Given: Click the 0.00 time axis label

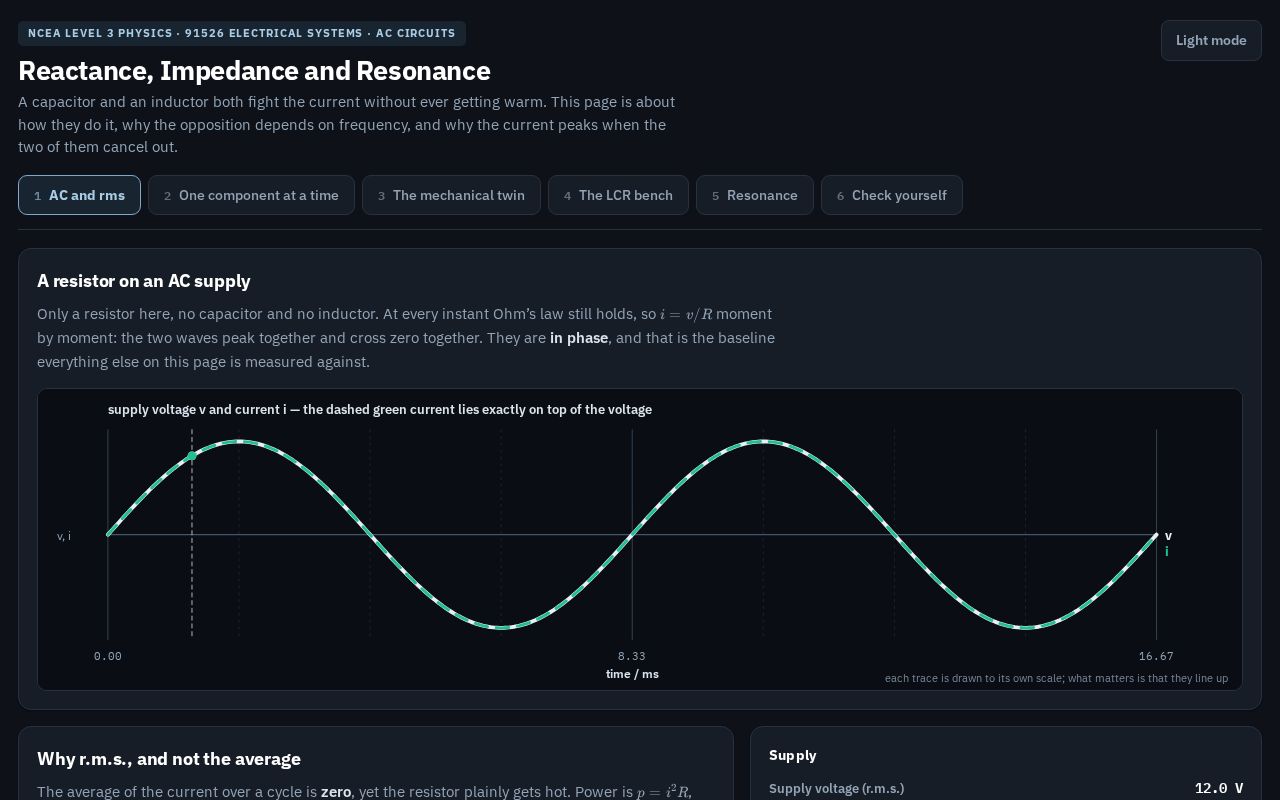Looking at the screenshot, I should pyautogui.click(x=108, y=656).
